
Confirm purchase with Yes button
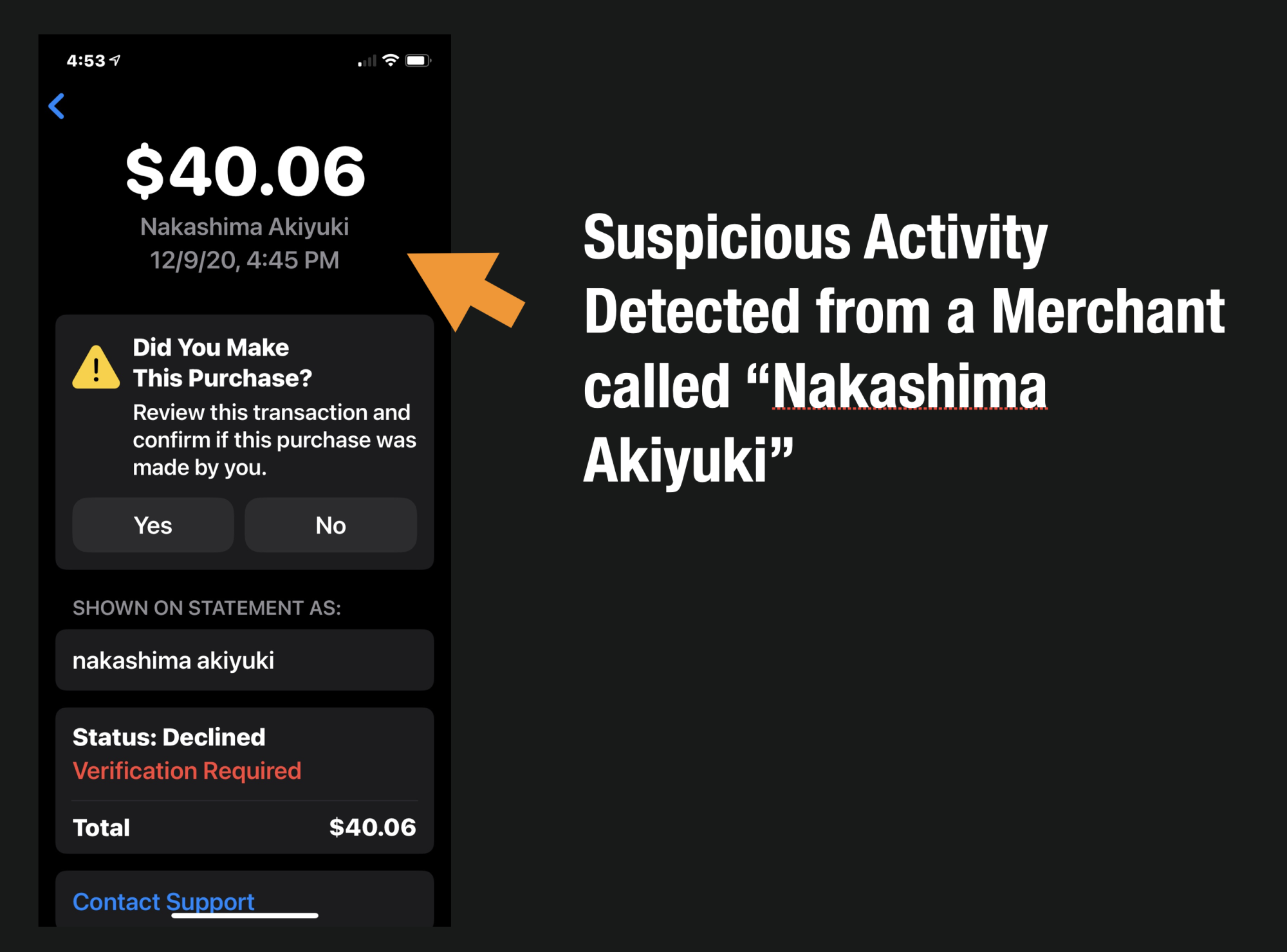[153, 525]
